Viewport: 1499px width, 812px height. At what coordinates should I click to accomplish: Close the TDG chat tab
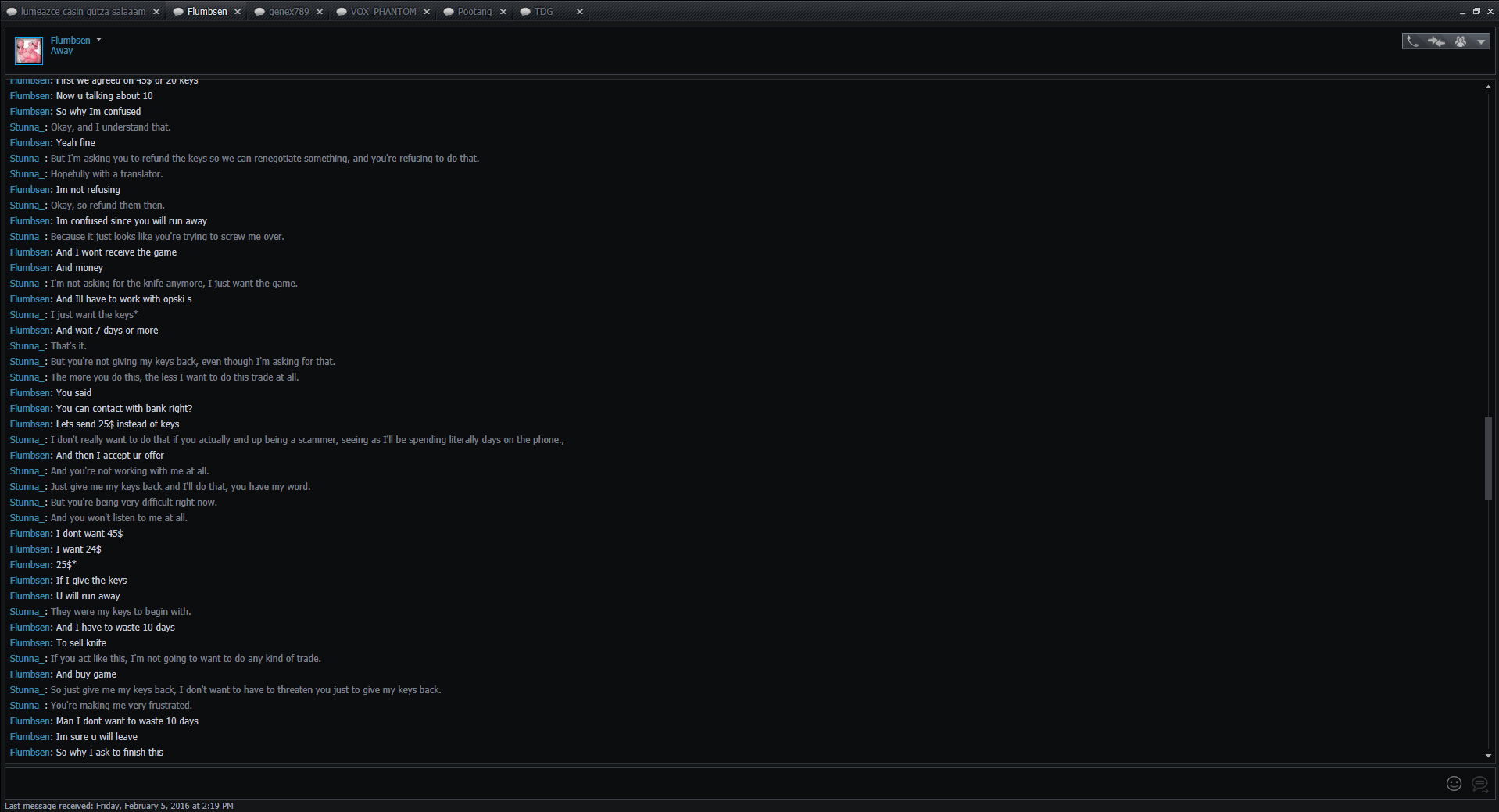pos(580,12)
